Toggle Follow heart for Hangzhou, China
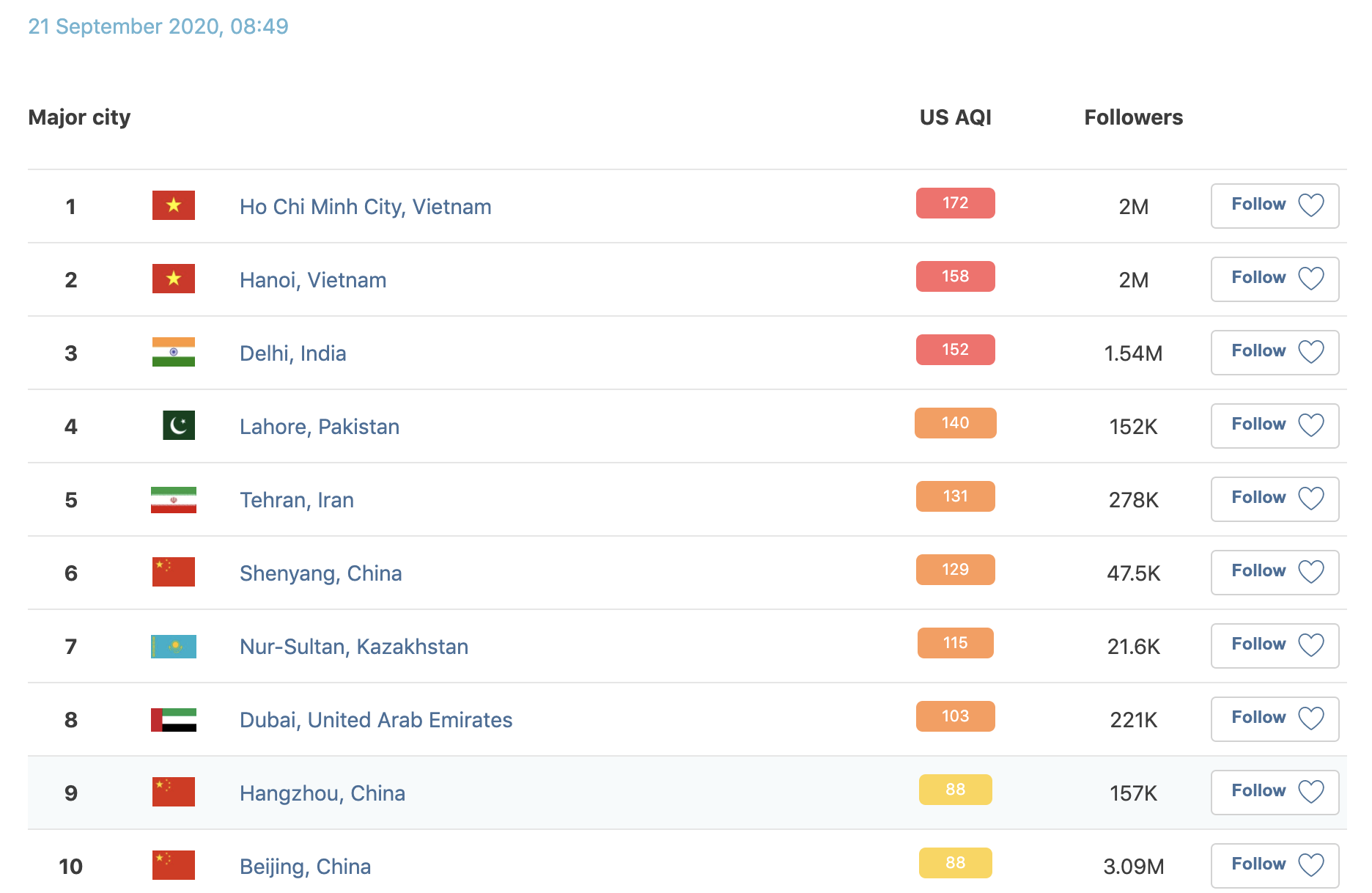Viewport: 1372px width, 893px height. 1311,792
